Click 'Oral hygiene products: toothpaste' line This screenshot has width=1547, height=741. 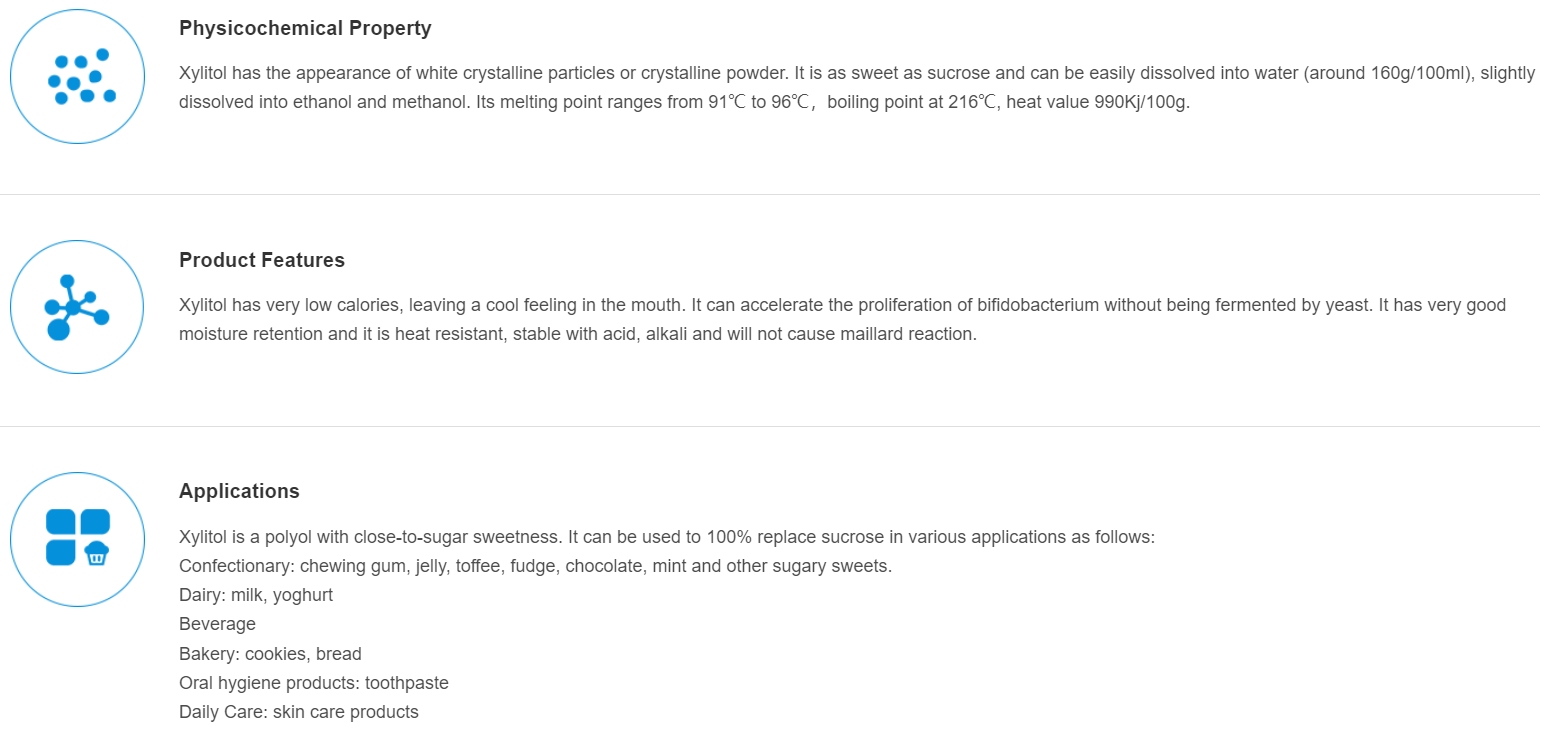(314, 683)
